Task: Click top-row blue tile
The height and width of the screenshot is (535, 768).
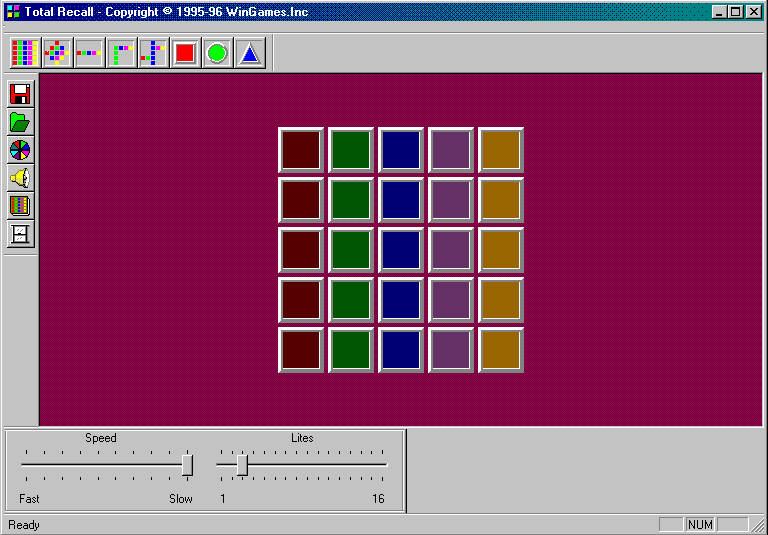Action: [x=401, y=150]
